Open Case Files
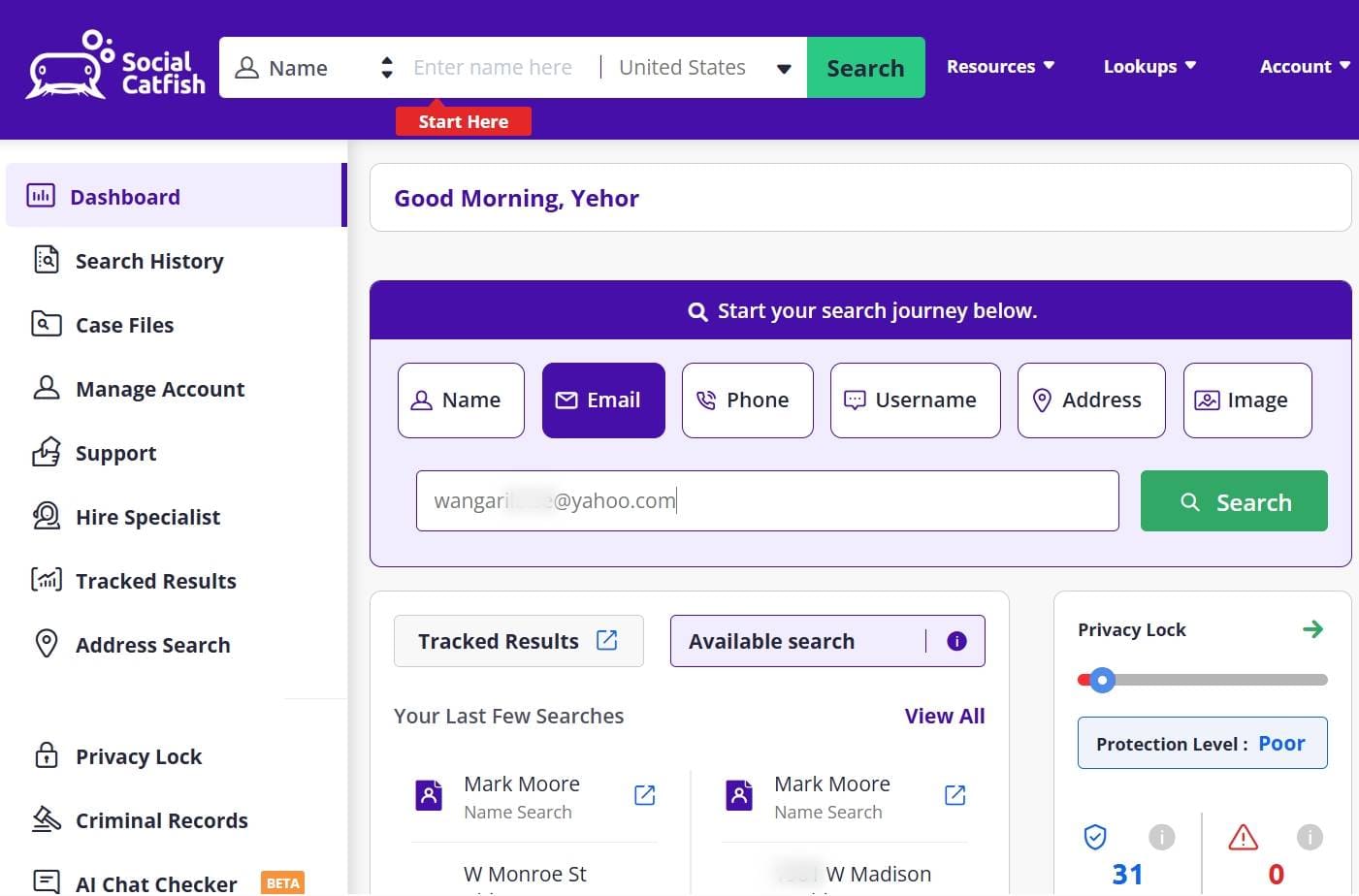The width and height of the screenshot is (1359, 896). [124, 325]
